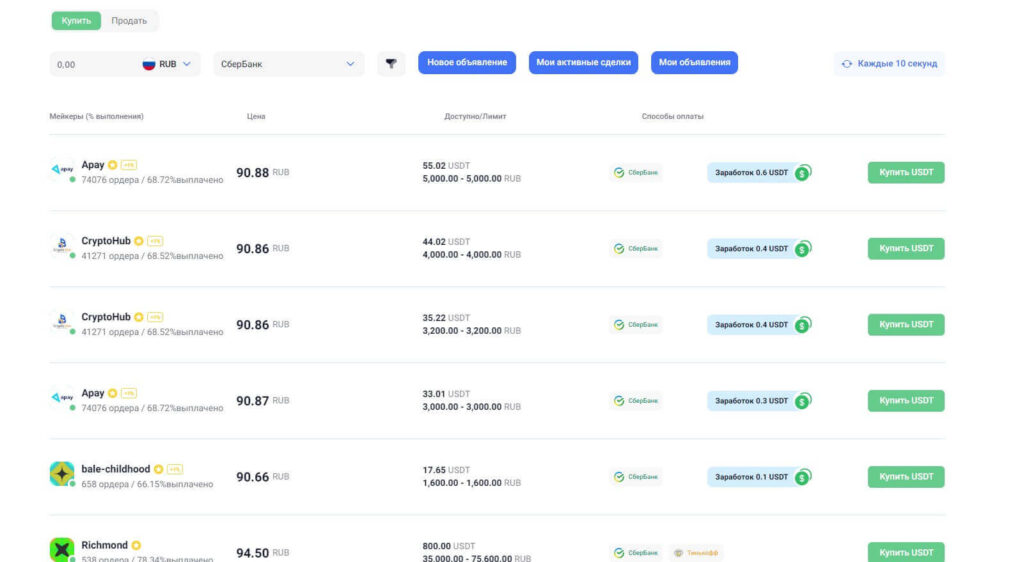Click Купить USDT in the 90.88 row
The width and height of the screenshot is (1024, 562).
click(906, 172)
